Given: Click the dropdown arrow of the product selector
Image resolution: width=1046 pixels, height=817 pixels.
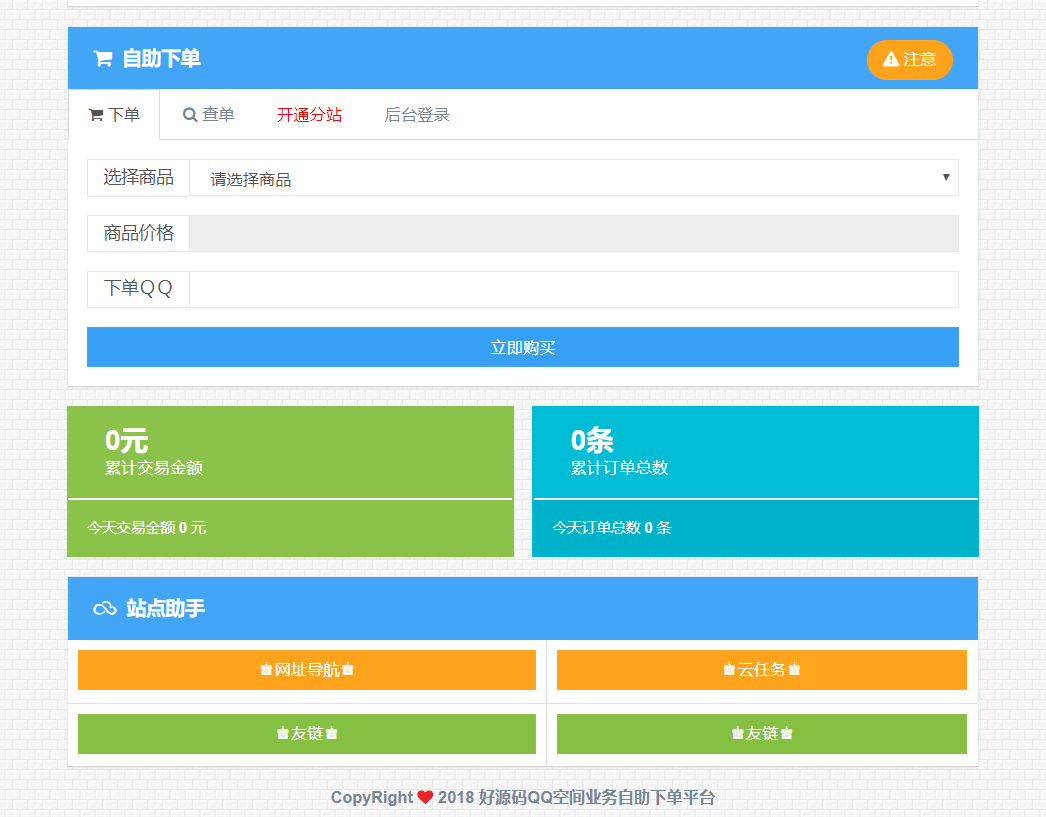Looking at the screenshot, I should click(x=945, y=177).
